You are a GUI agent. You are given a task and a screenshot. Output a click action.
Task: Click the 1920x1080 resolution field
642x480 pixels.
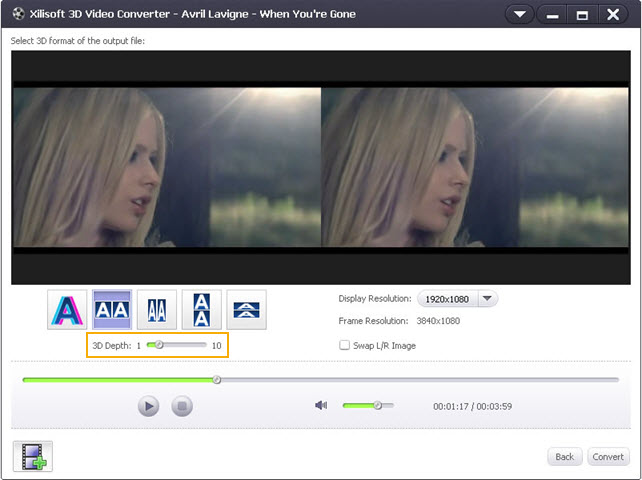tap(447, 299)
